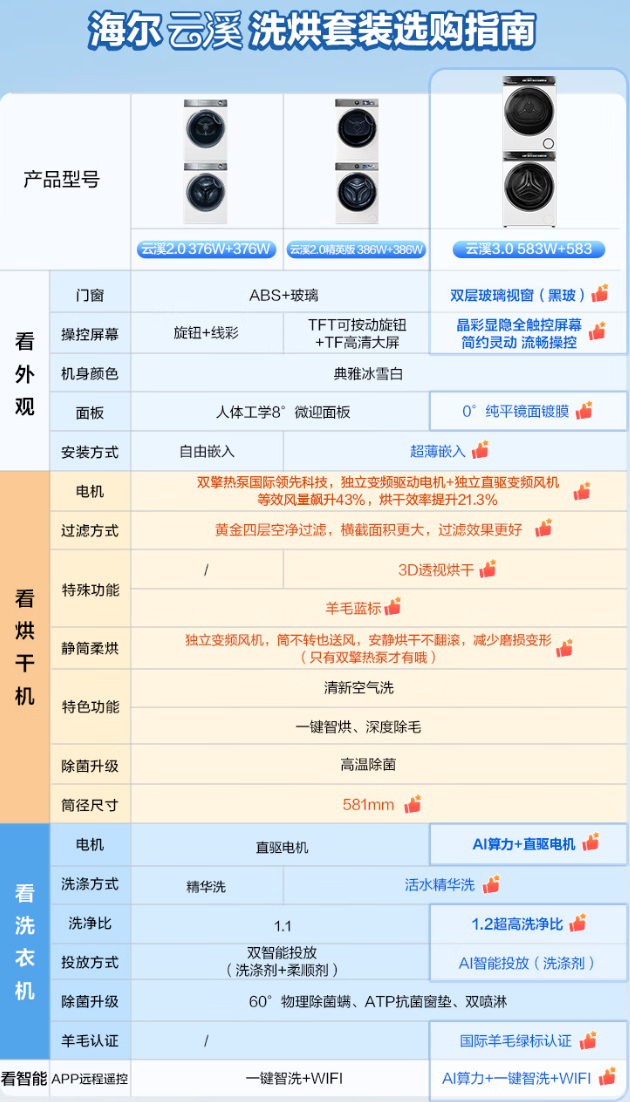Click the 投放方式 row label
Viewport: 630px width, 1102px height.
click(89, 962)
